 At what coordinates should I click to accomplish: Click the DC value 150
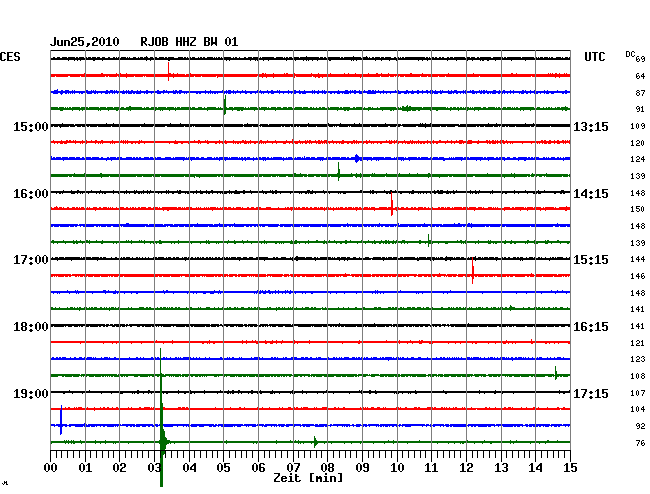pyautogui.click(x=638, y=209)
